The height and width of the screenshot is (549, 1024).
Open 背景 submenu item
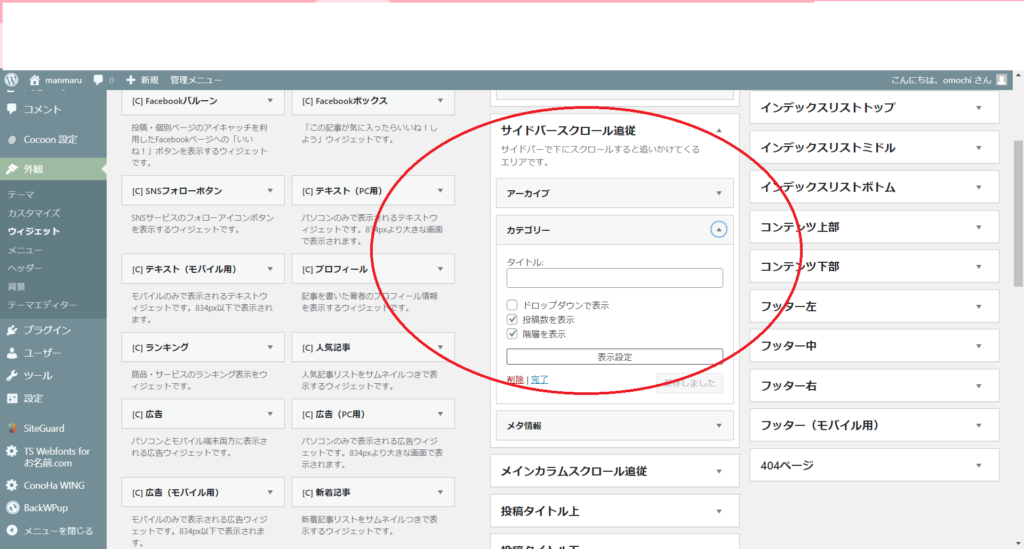pyautogui.click(x=16, y=287)
